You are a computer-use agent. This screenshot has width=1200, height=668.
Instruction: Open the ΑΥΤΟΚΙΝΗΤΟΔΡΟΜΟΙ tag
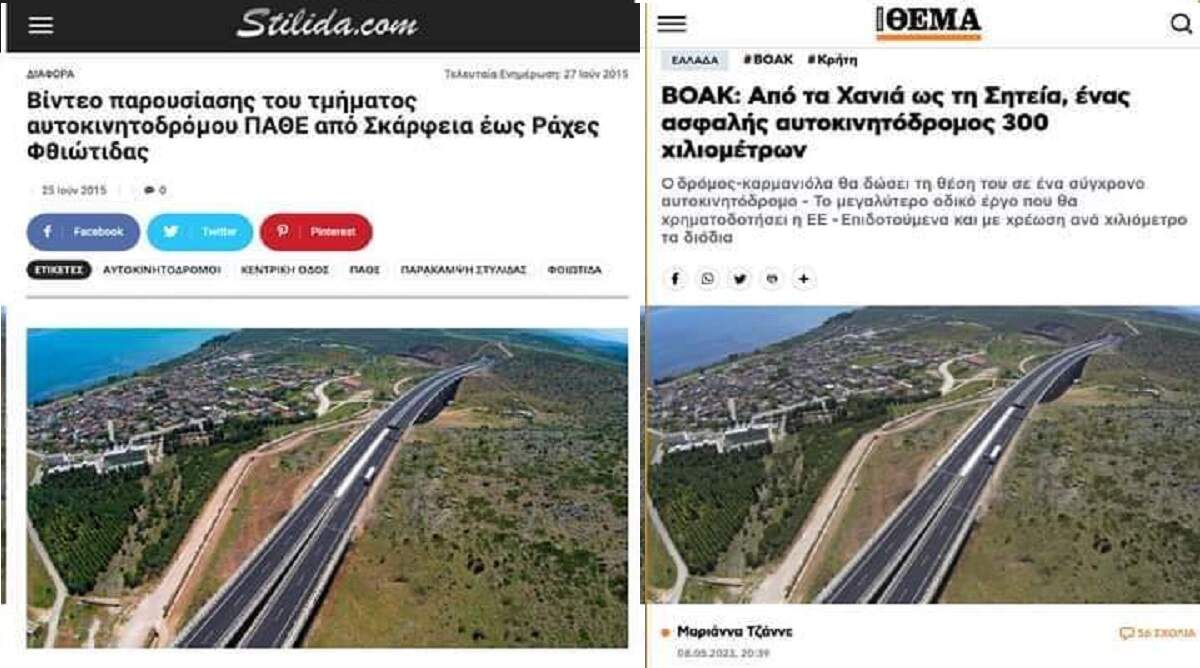pos(162,270)
